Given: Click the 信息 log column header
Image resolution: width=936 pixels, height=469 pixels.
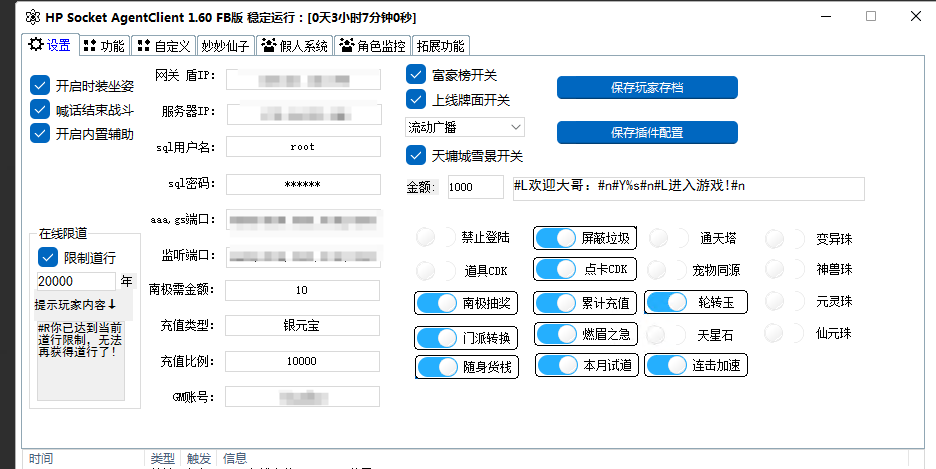Looking at the screenshot, I should [x=561, y=458].
